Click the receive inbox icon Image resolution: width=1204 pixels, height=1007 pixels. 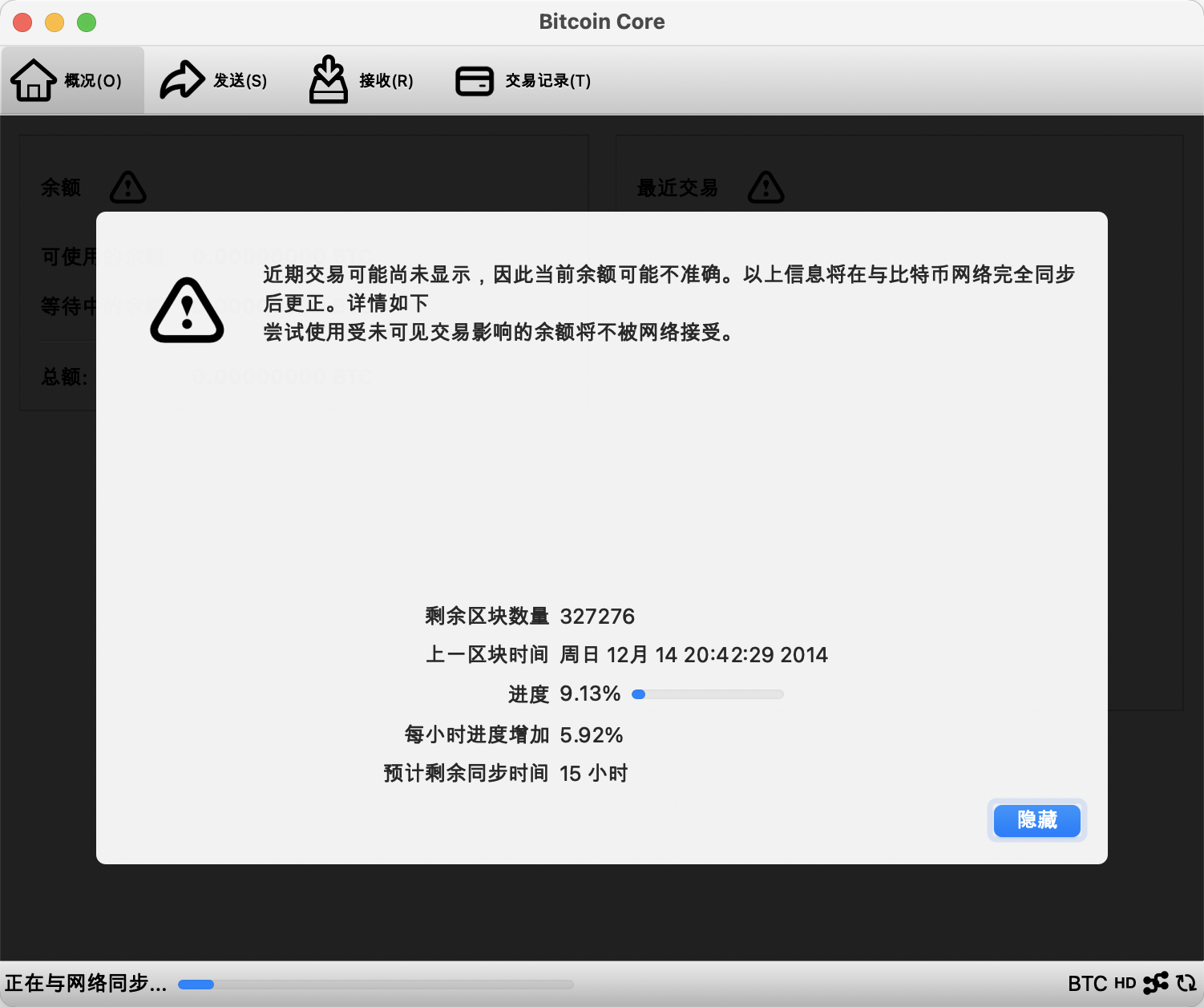(329, 79)
